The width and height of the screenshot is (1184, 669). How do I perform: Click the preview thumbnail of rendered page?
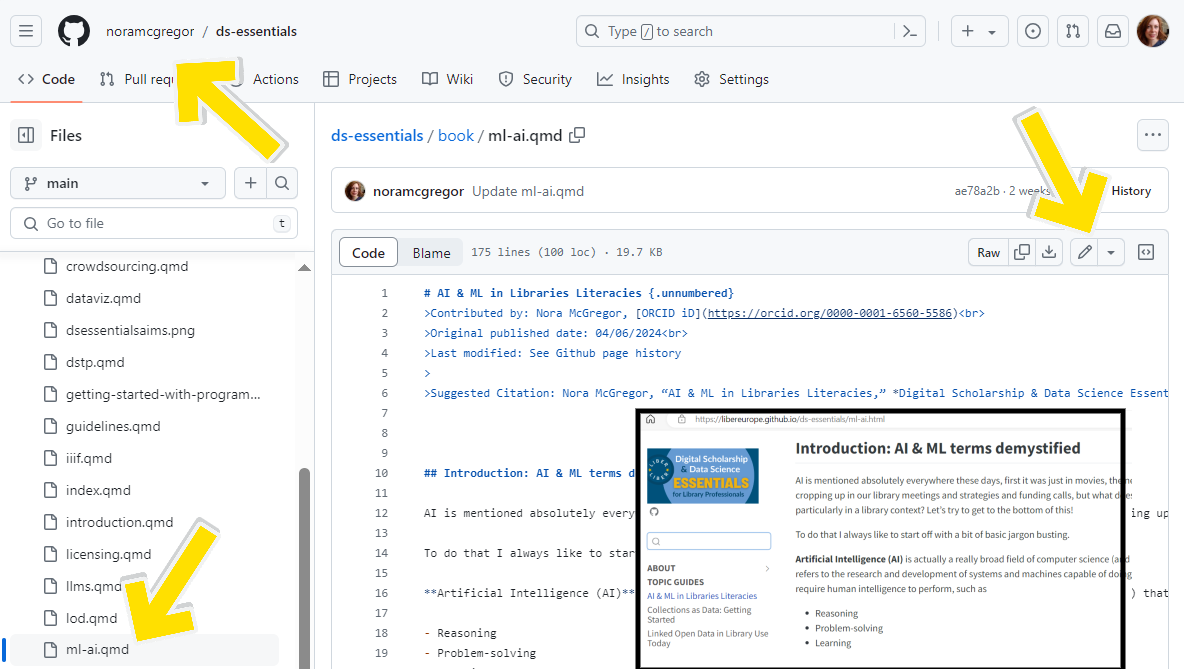click(x=880, y=539)
